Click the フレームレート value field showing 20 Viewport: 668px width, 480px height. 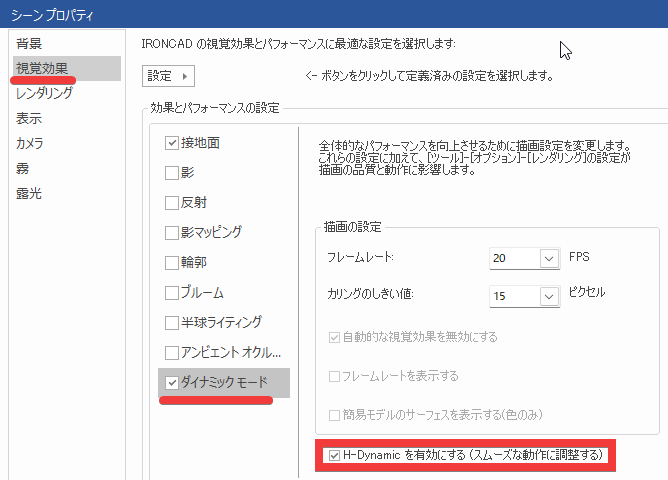pos(515,258)
